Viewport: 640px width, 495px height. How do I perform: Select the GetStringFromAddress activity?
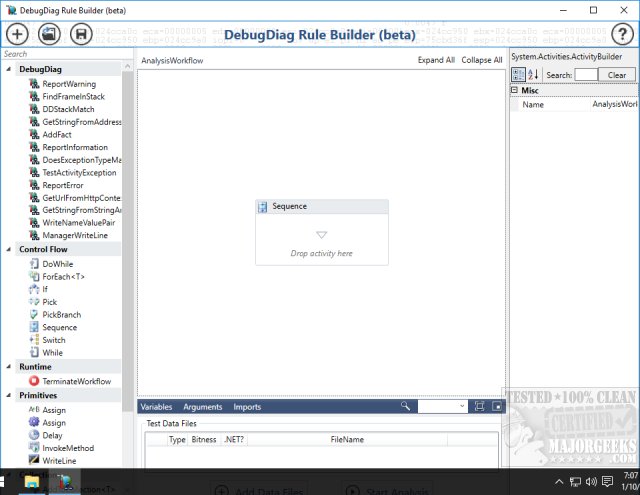click(75, 122)
